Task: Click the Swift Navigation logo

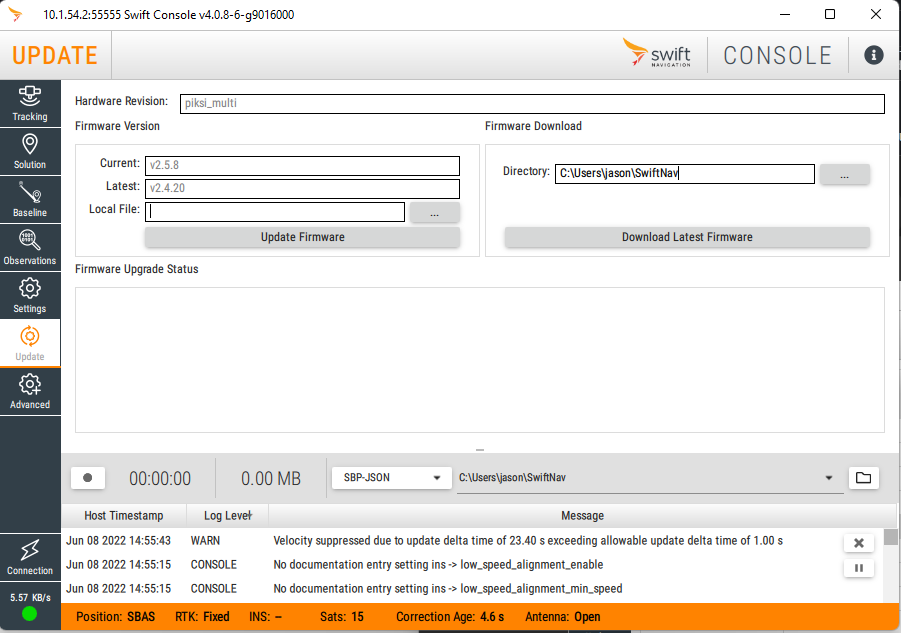Action: point(657,53)
